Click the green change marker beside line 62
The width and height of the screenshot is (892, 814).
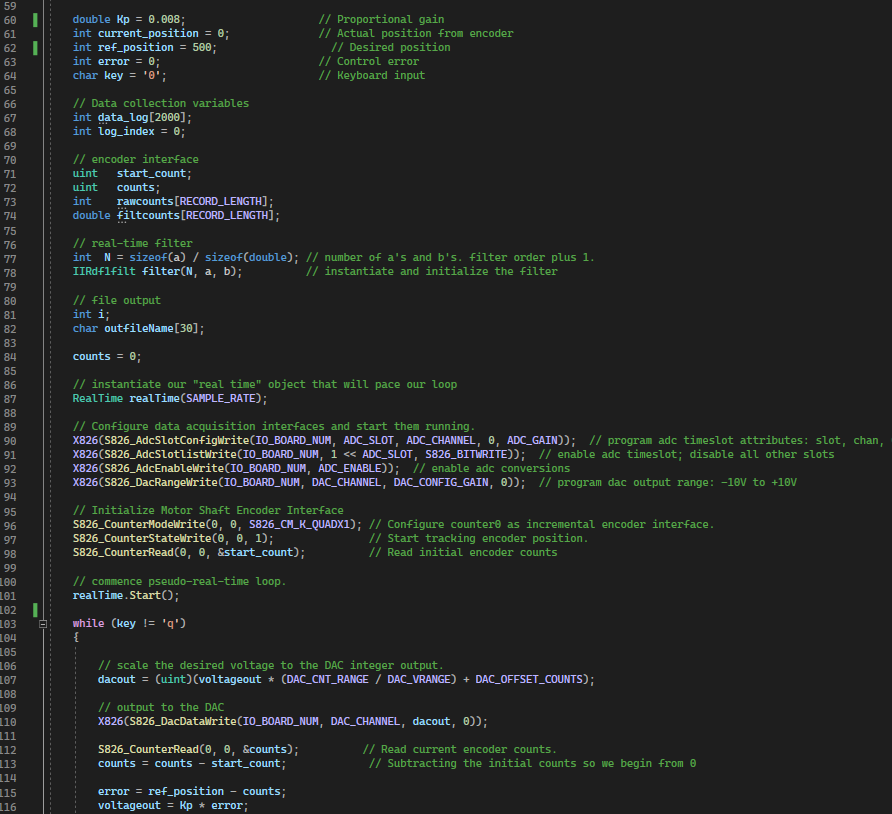point(35,47)
